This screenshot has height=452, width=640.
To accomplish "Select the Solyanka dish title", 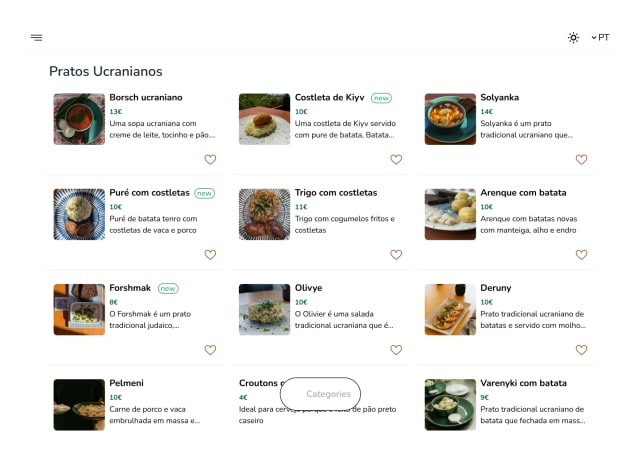I will 499,98.
